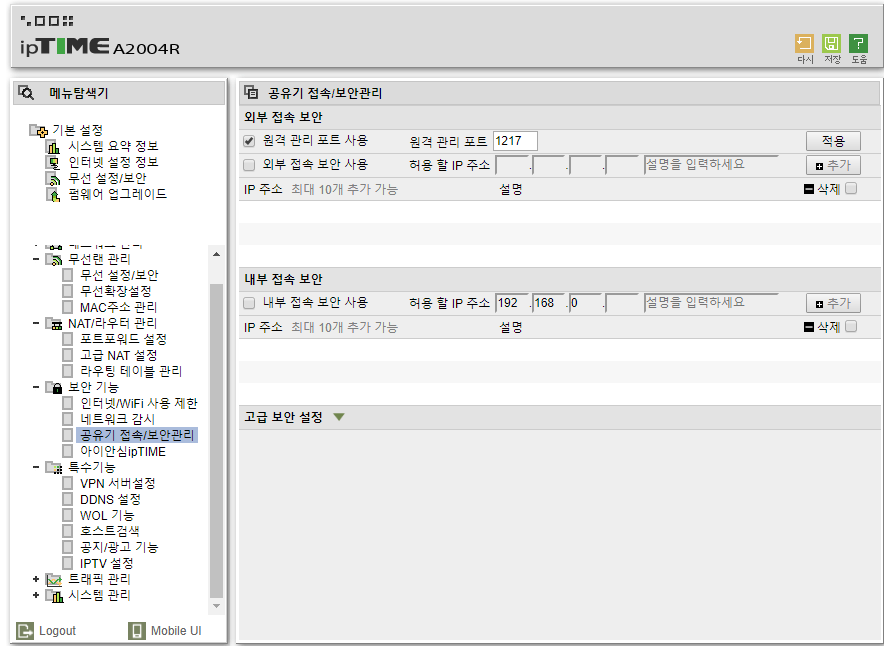Click the 적용 button
The image size is (884, 646).
tap(833, 141)
